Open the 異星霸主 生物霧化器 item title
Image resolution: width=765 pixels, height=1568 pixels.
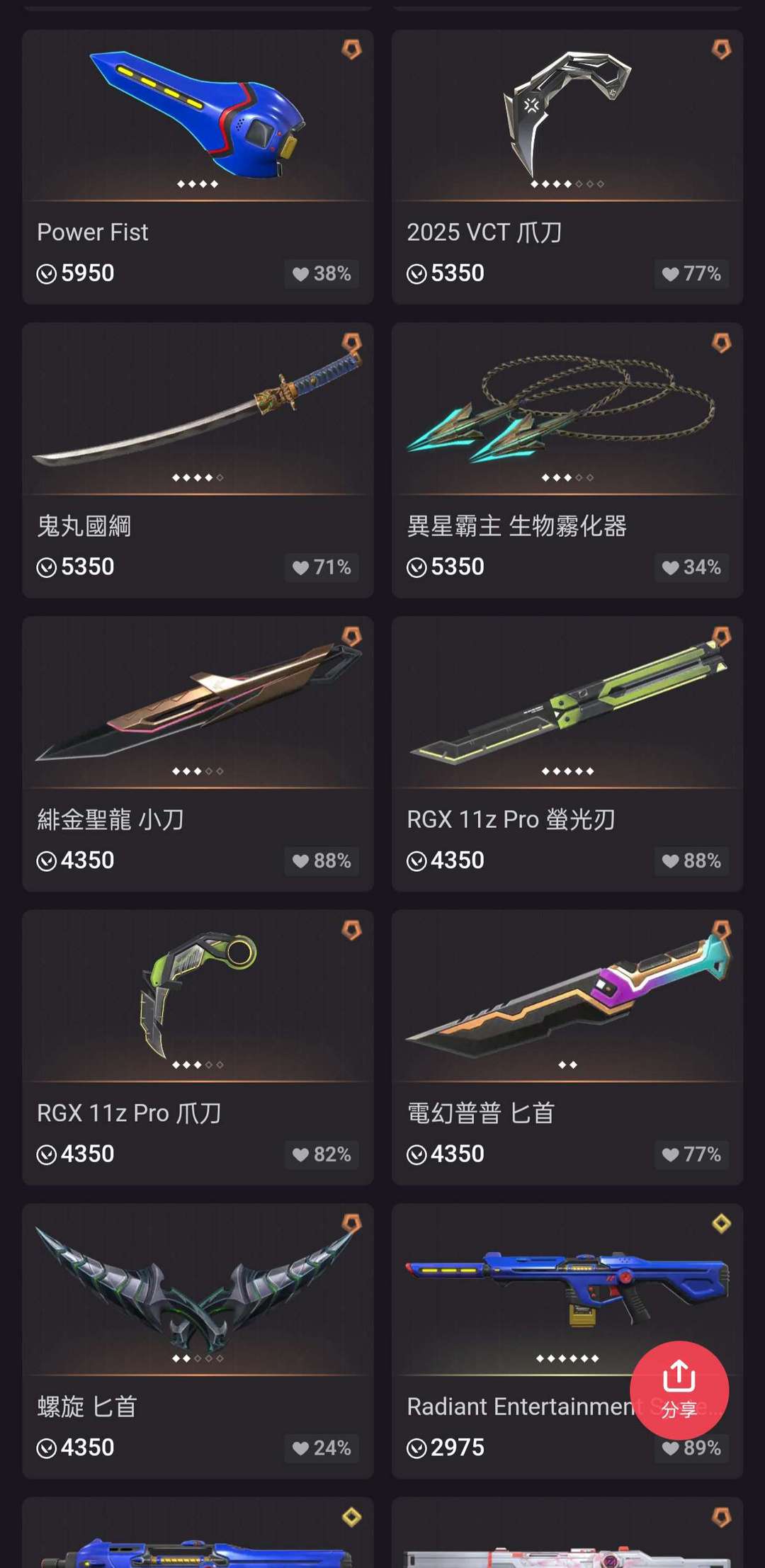tap(516, 526)
